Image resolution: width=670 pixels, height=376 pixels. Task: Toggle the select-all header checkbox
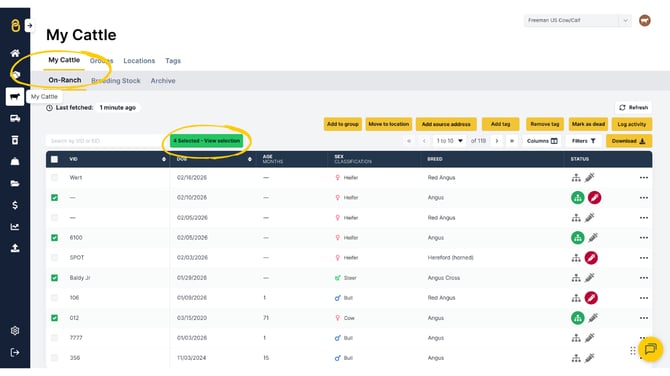[x=54, y=159]
